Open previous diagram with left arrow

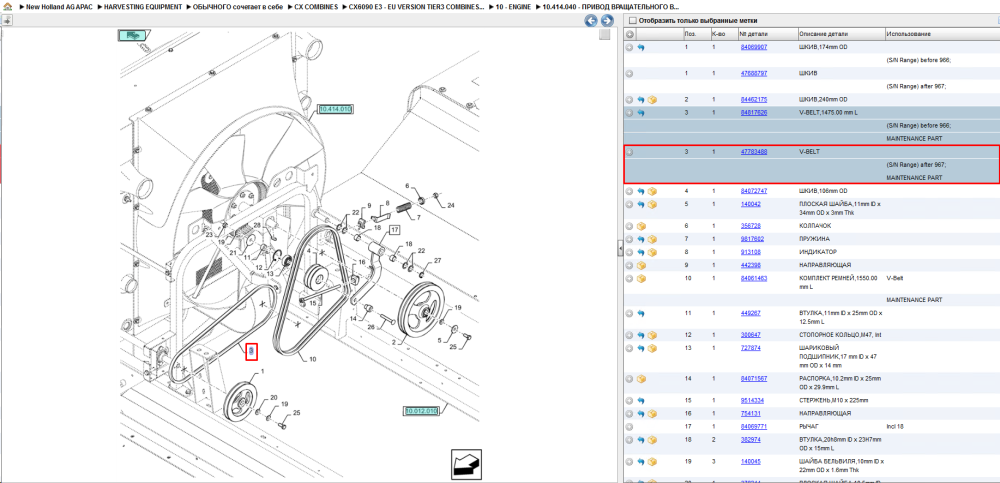click(x=591, y=21)
